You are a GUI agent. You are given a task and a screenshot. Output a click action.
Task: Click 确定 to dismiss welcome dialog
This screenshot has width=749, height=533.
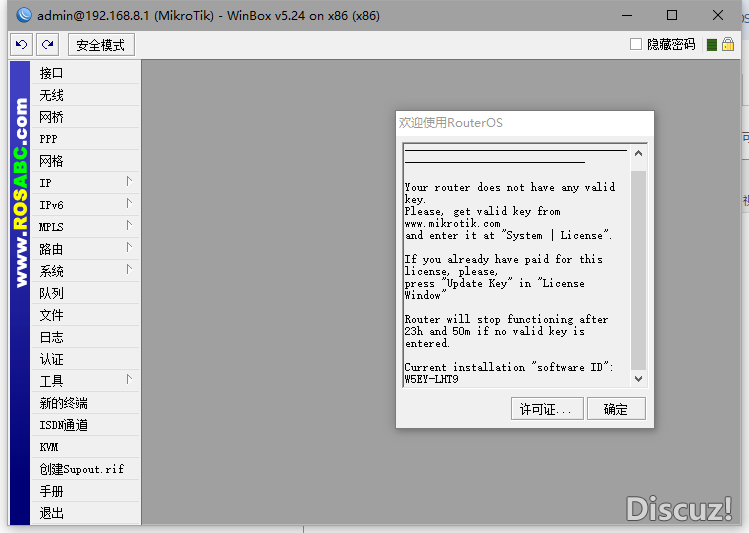click(616, 409)
